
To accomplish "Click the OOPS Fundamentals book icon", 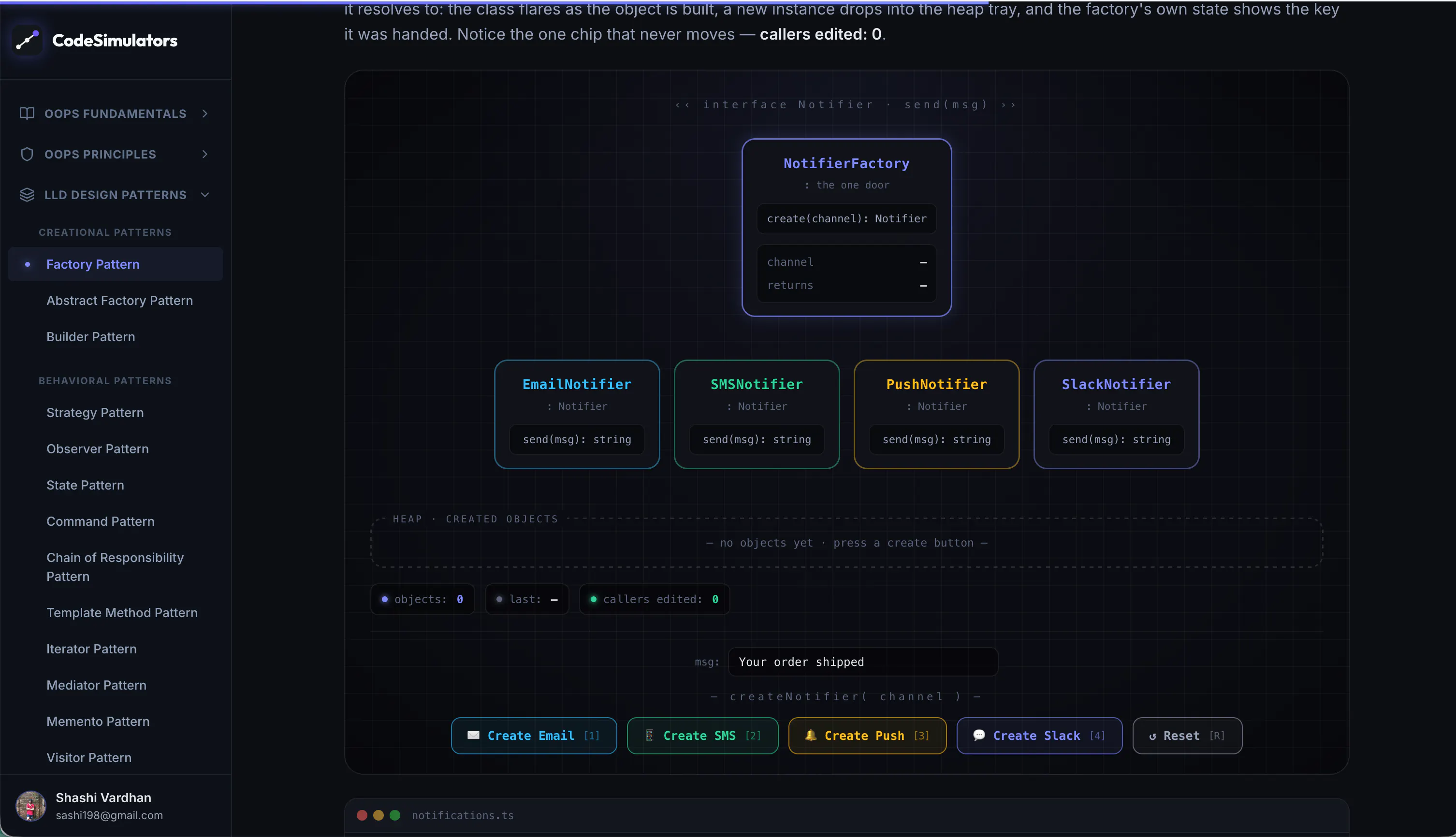I will point(27,113).
